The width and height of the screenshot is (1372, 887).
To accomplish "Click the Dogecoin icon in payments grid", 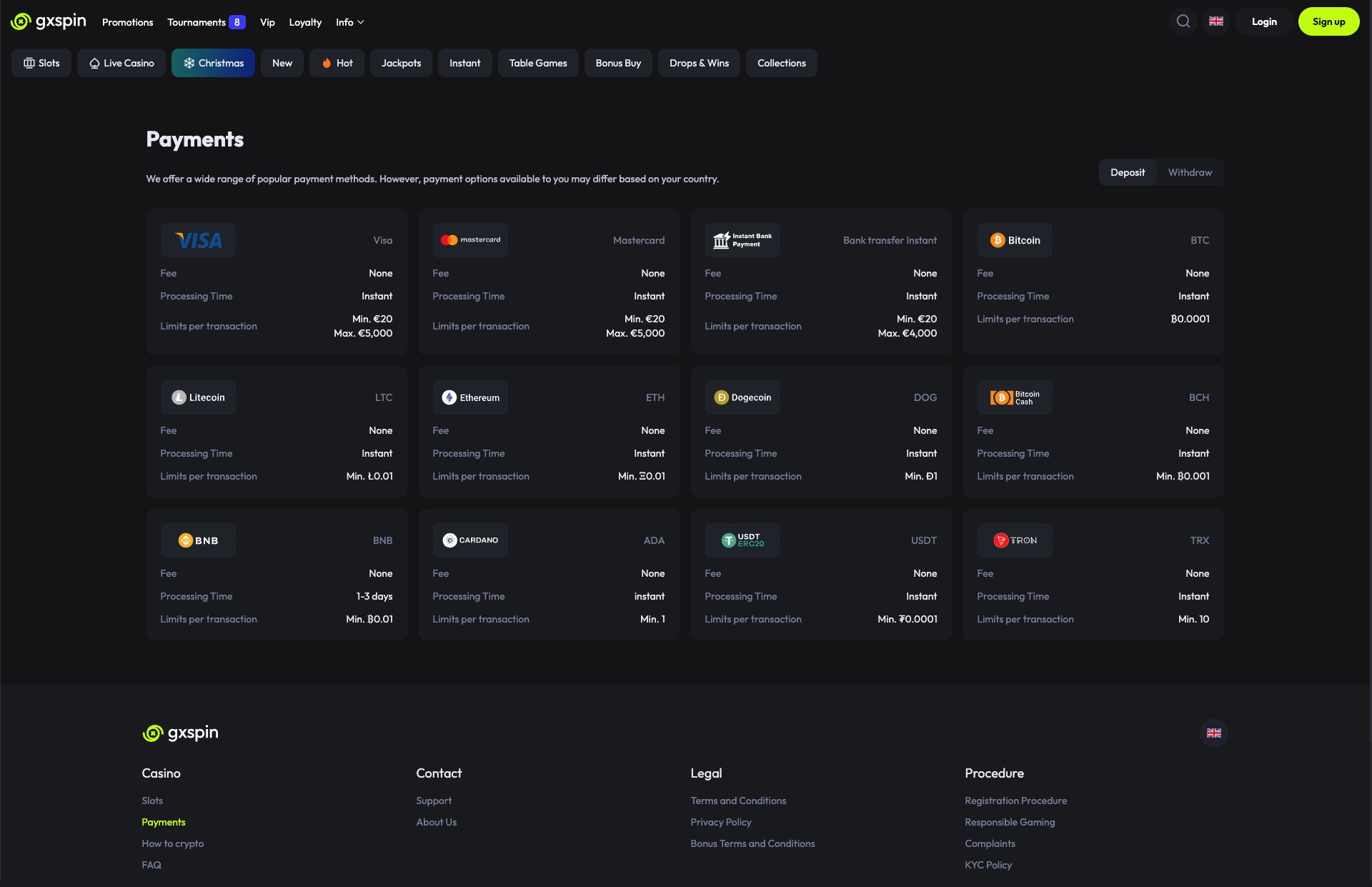I will pyautogui.click(x=721, y=397).
